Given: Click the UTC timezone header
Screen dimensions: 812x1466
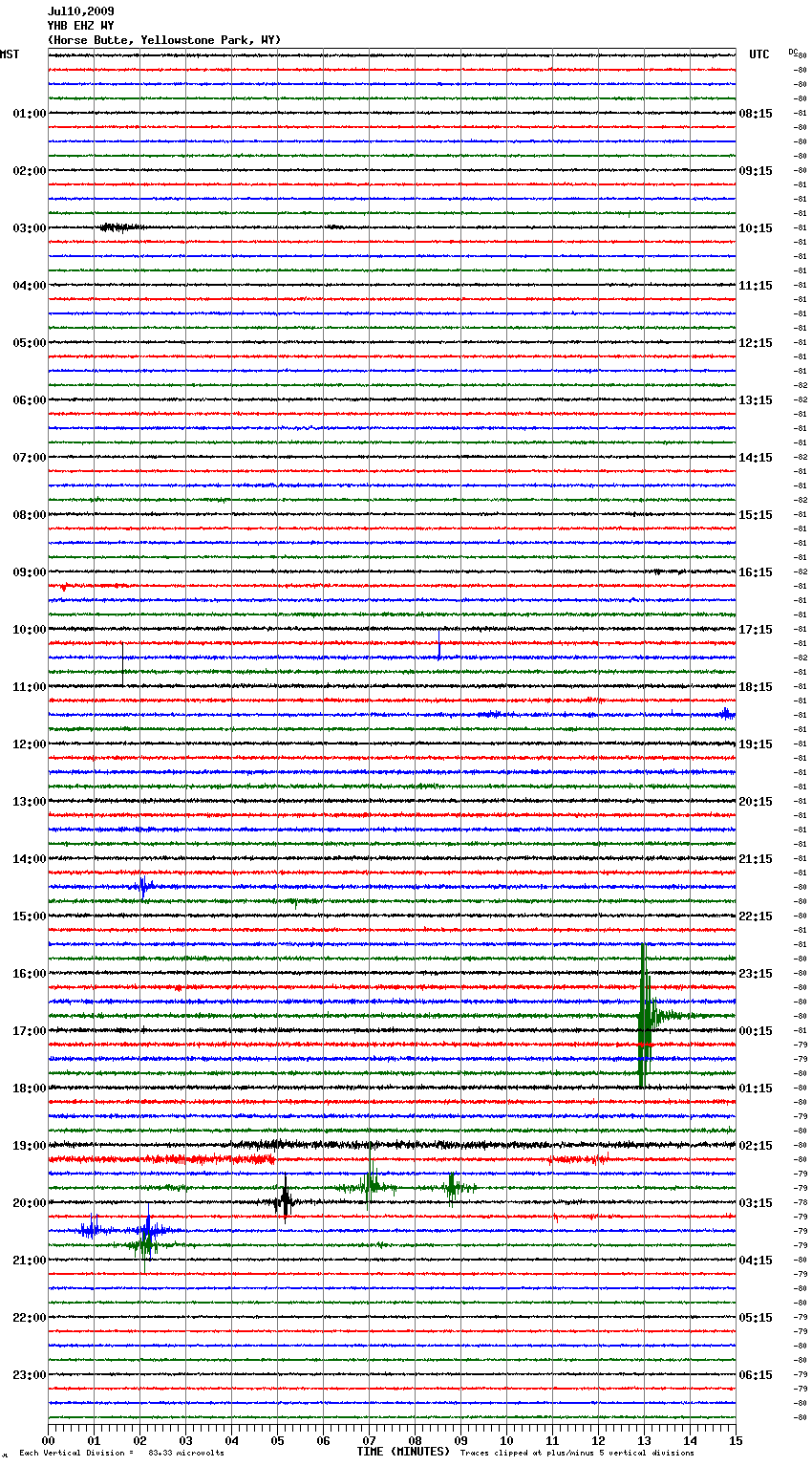Looking at the screenshot, I should point(759,54).
